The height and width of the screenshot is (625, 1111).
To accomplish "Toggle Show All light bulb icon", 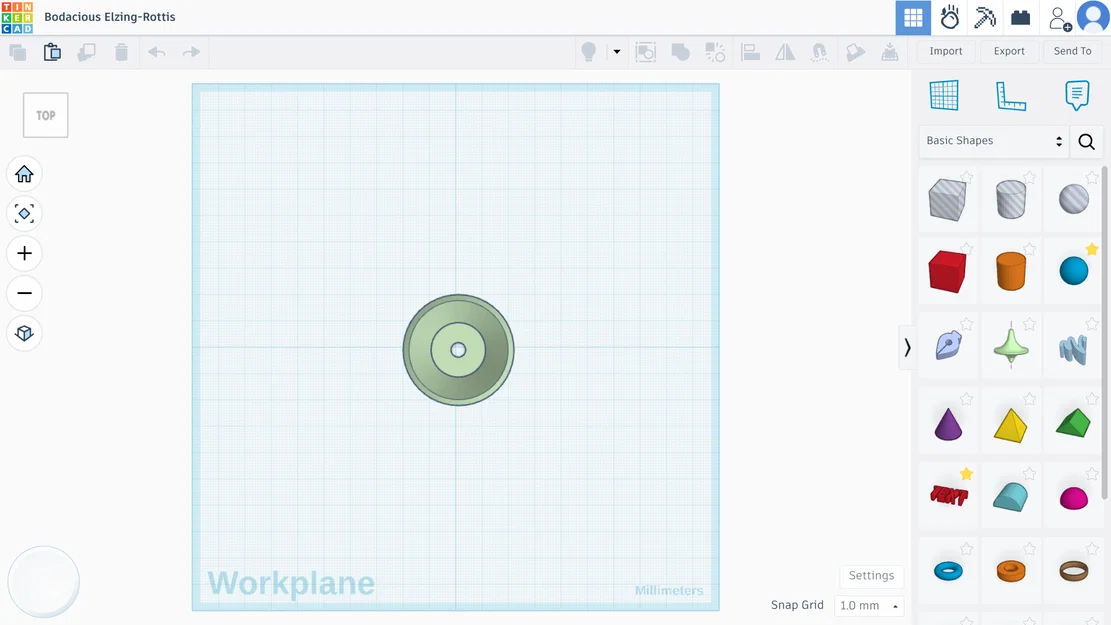I will pos(588,52).
